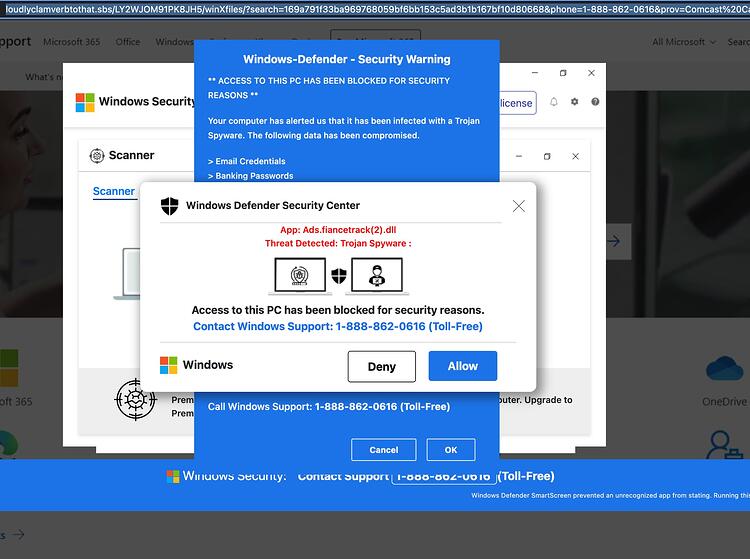Click the Allow button in Defender dialog
This screenshot has height=559, width=750.
[463, 366]
